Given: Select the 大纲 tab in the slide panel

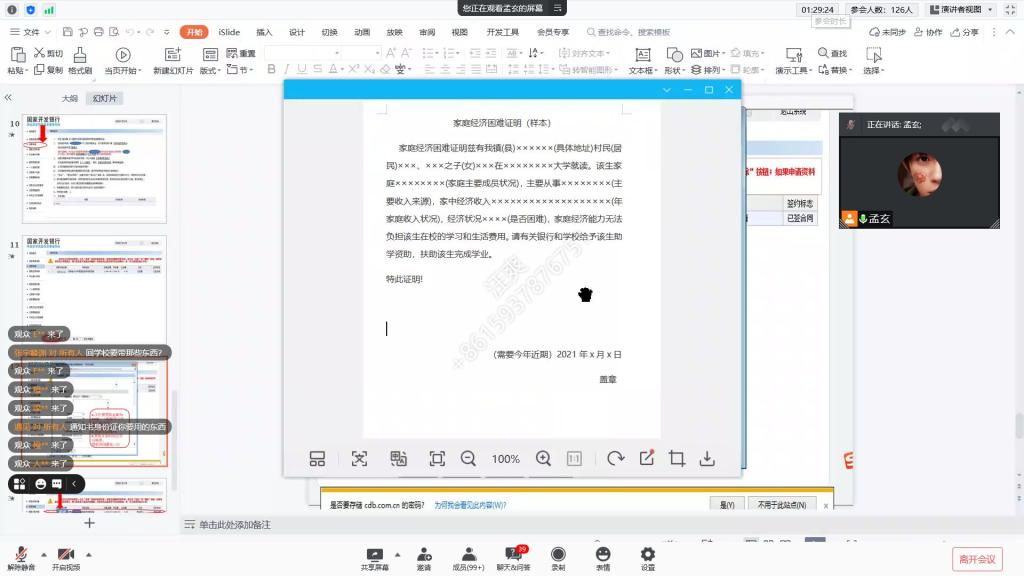Looking at the screenshot, I should pyautogui.click(x=70, y=98).
